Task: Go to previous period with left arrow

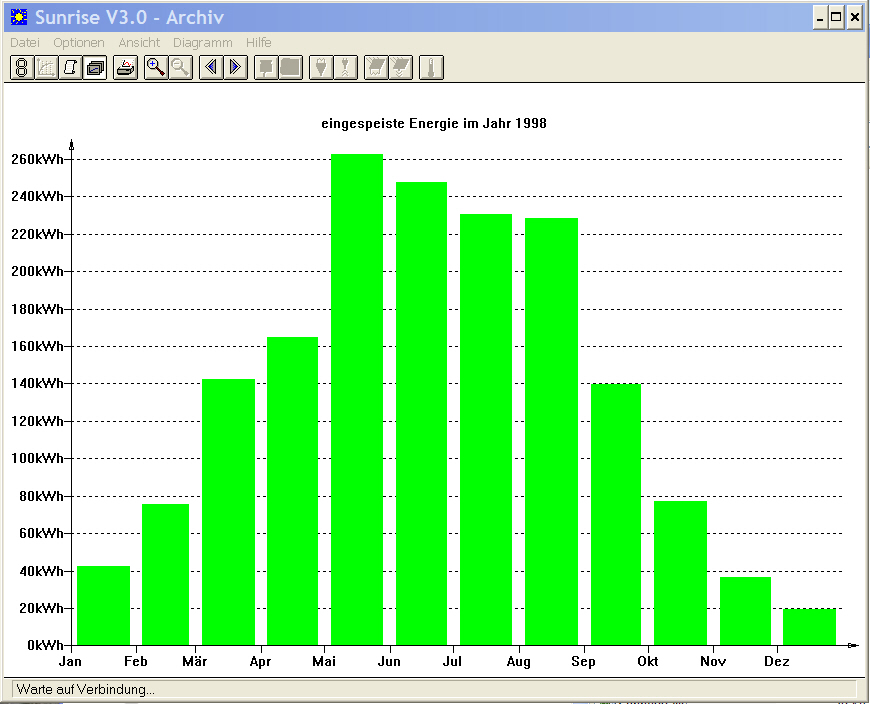Action: (211, 68)
